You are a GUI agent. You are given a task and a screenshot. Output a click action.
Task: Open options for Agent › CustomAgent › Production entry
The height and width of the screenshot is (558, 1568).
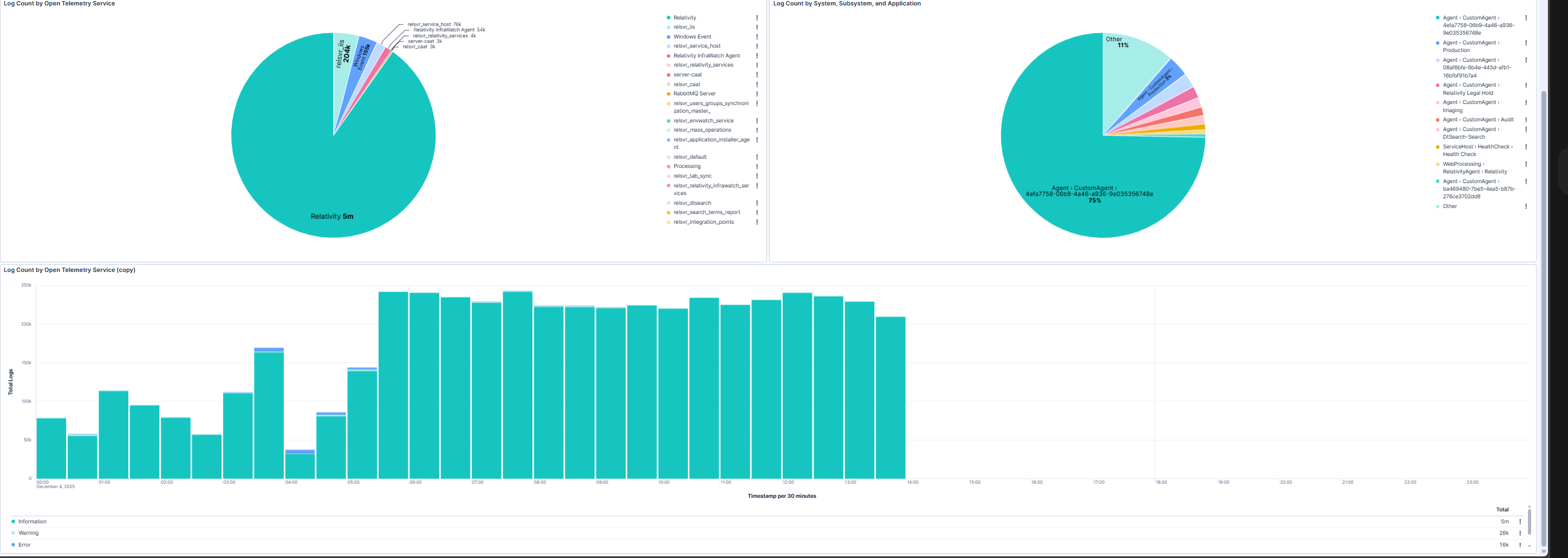tap(1526, 43)
